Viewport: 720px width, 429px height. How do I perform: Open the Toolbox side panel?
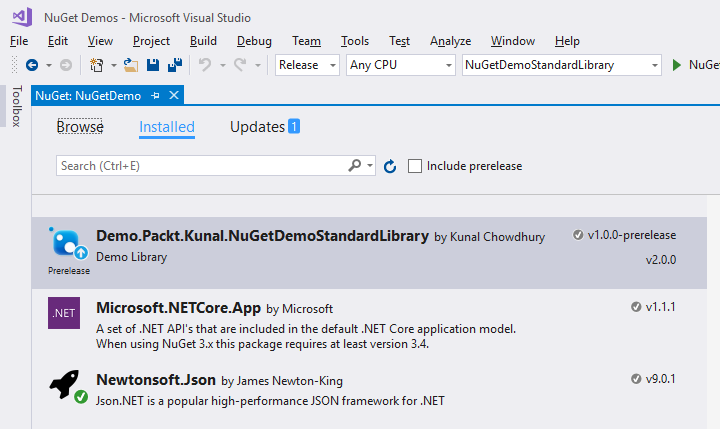[x=16, y=106]
